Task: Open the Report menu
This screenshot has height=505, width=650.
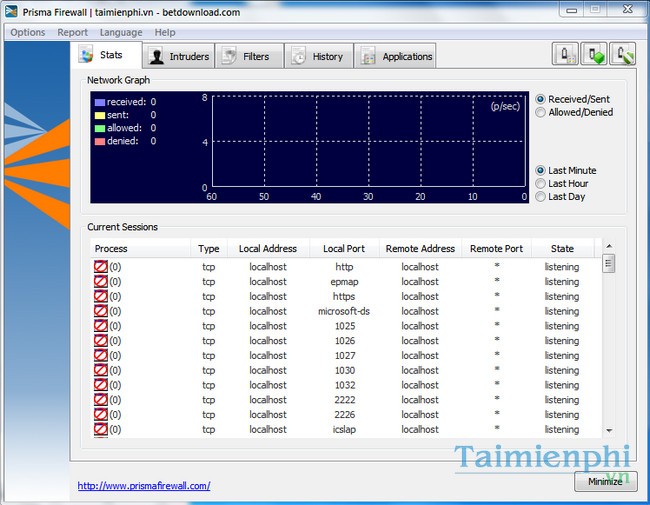Action: pos(72,32)
